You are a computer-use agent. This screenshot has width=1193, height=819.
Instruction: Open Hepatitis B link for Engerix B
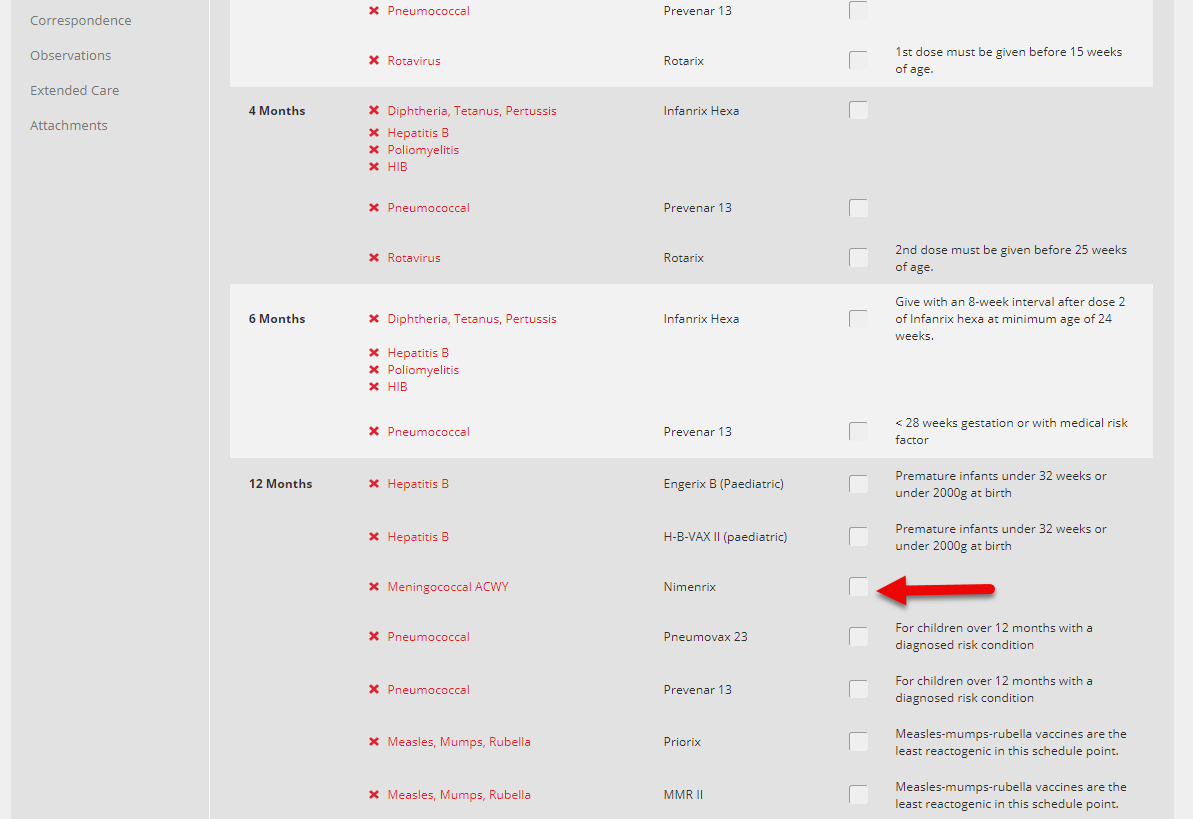(418, 484)
